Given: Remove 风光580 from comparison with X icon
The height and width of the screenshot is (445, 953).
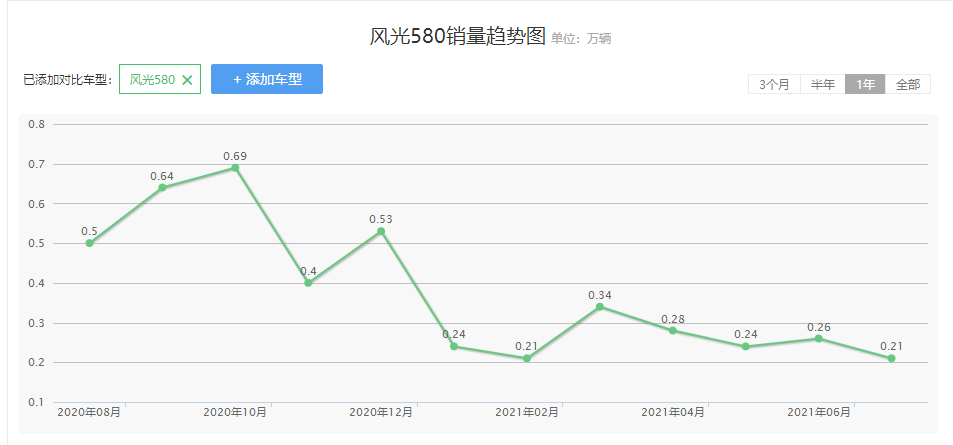Looking at the screenshot, I should [x=187, y=80].
